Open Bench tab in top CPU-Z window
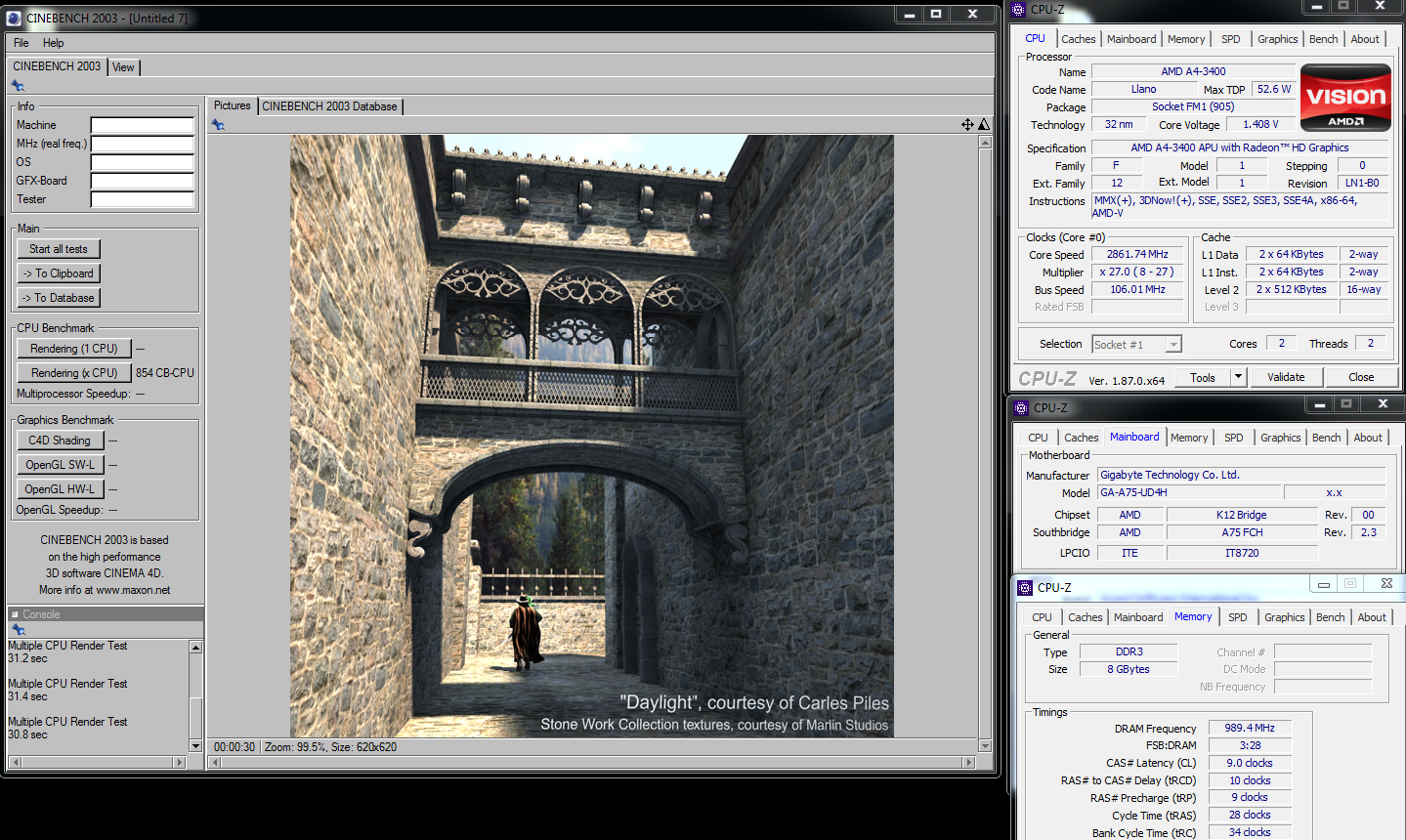 tap(1324, 39)
